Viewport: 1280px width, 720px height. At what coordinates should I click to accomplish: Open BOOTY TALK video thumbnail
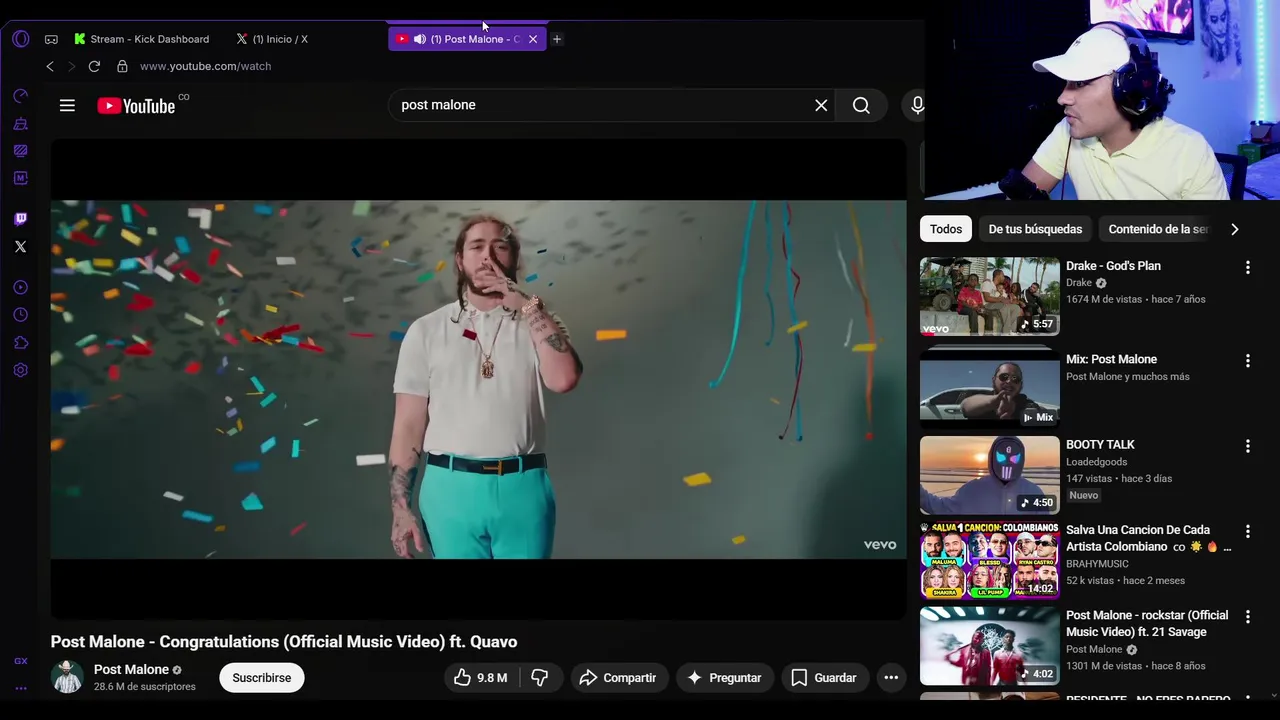pyautogui.click(x=989, y=475)
